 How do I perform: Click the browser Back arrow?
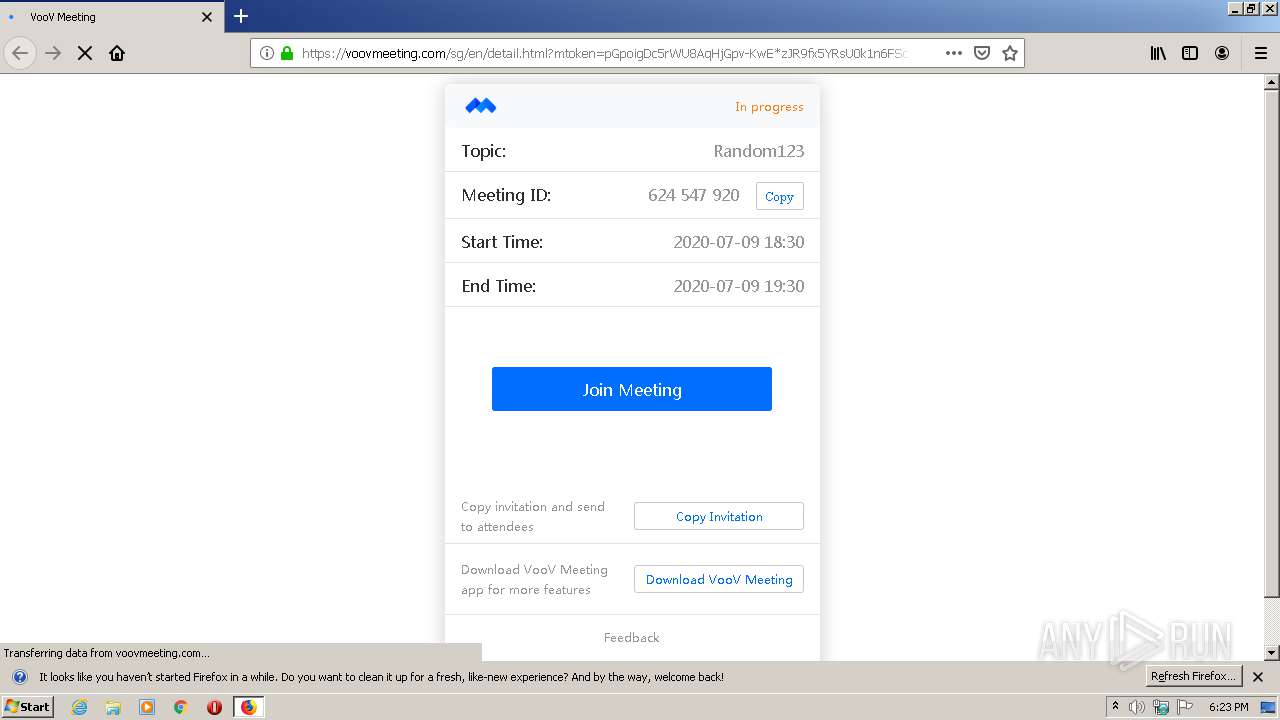click(20, 53)
